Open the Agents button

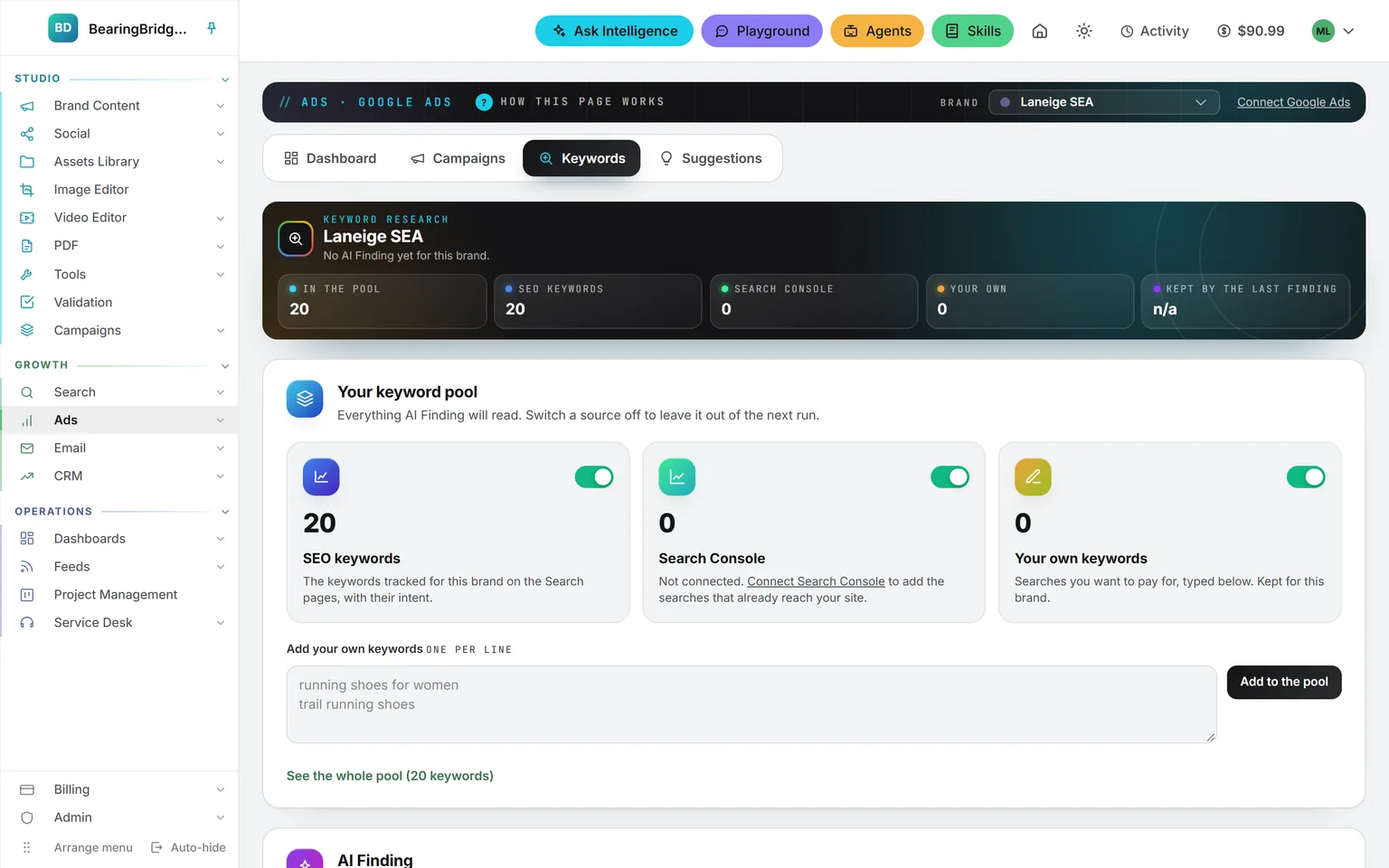(877, 31)
